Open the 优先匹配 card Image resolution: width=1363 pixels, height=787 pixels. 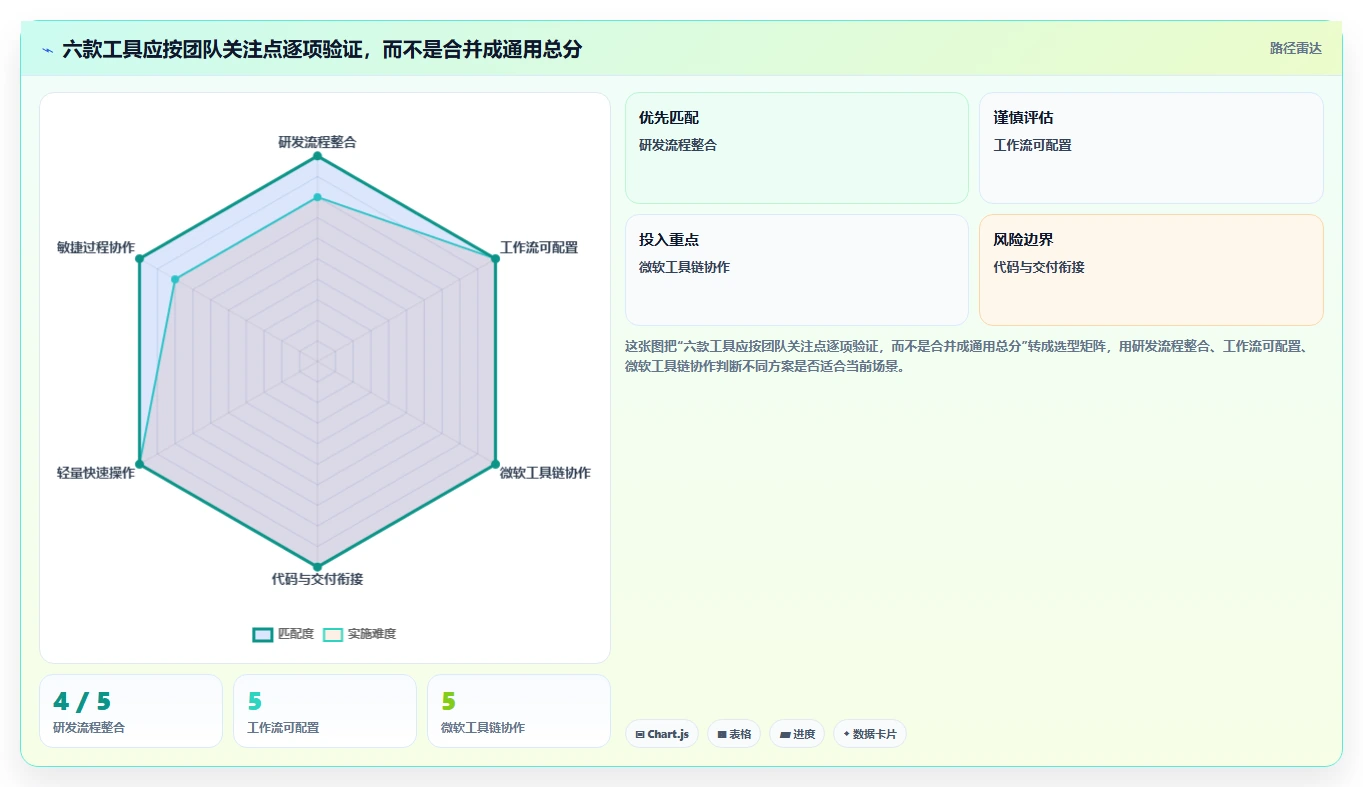[x=797, y=148]
